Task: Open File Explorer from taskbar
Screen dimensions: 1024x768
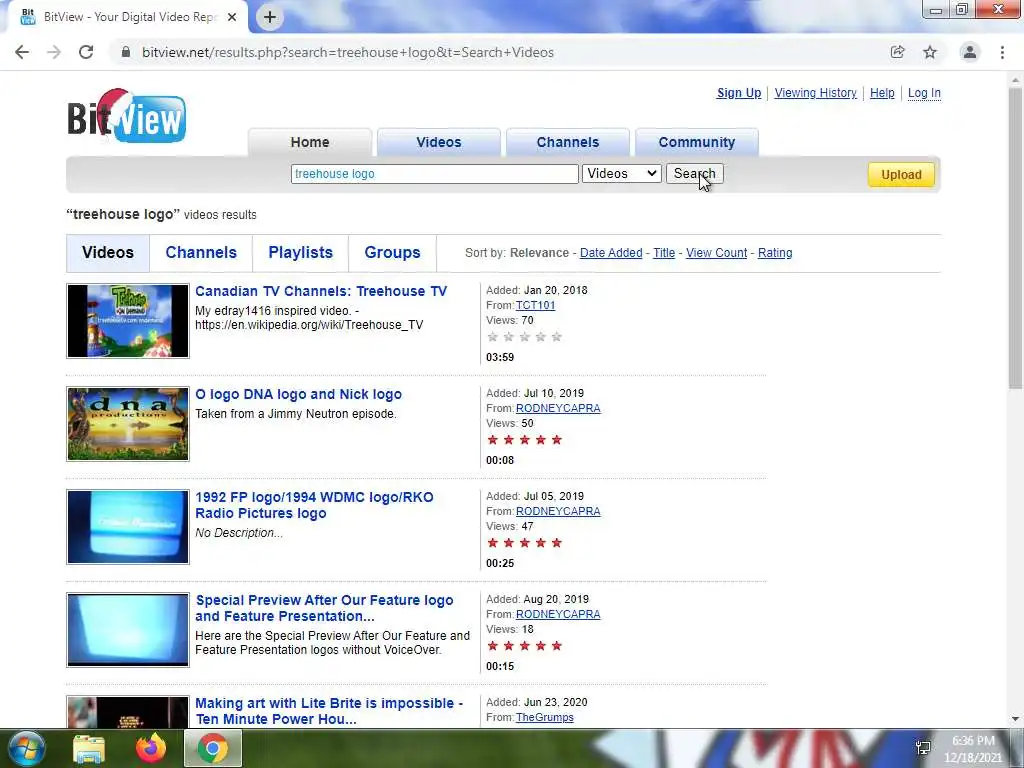Action: point(89,748)
